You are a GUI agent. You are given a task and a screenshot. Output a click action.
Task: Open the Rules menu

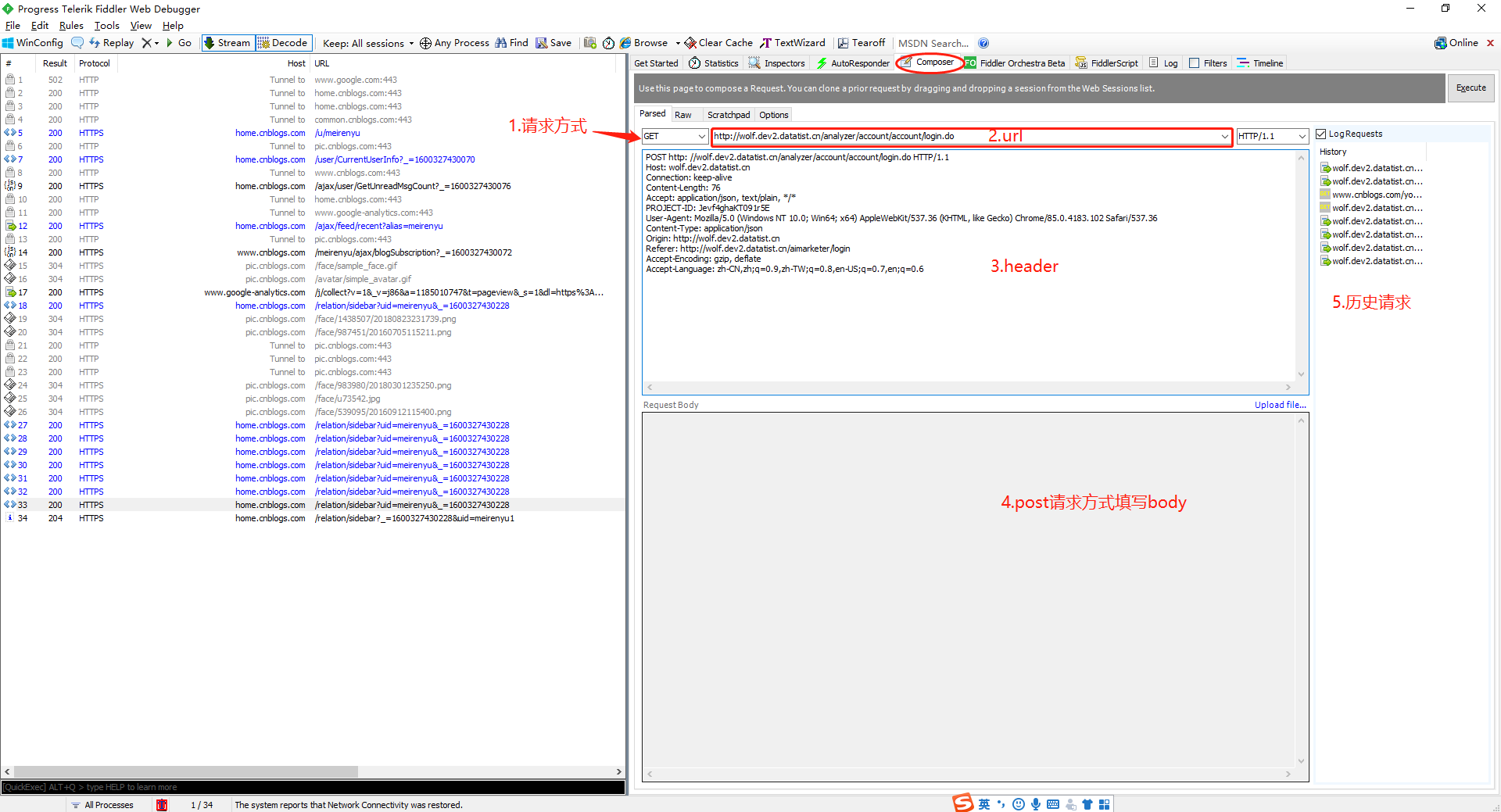[x=71, y=26]
